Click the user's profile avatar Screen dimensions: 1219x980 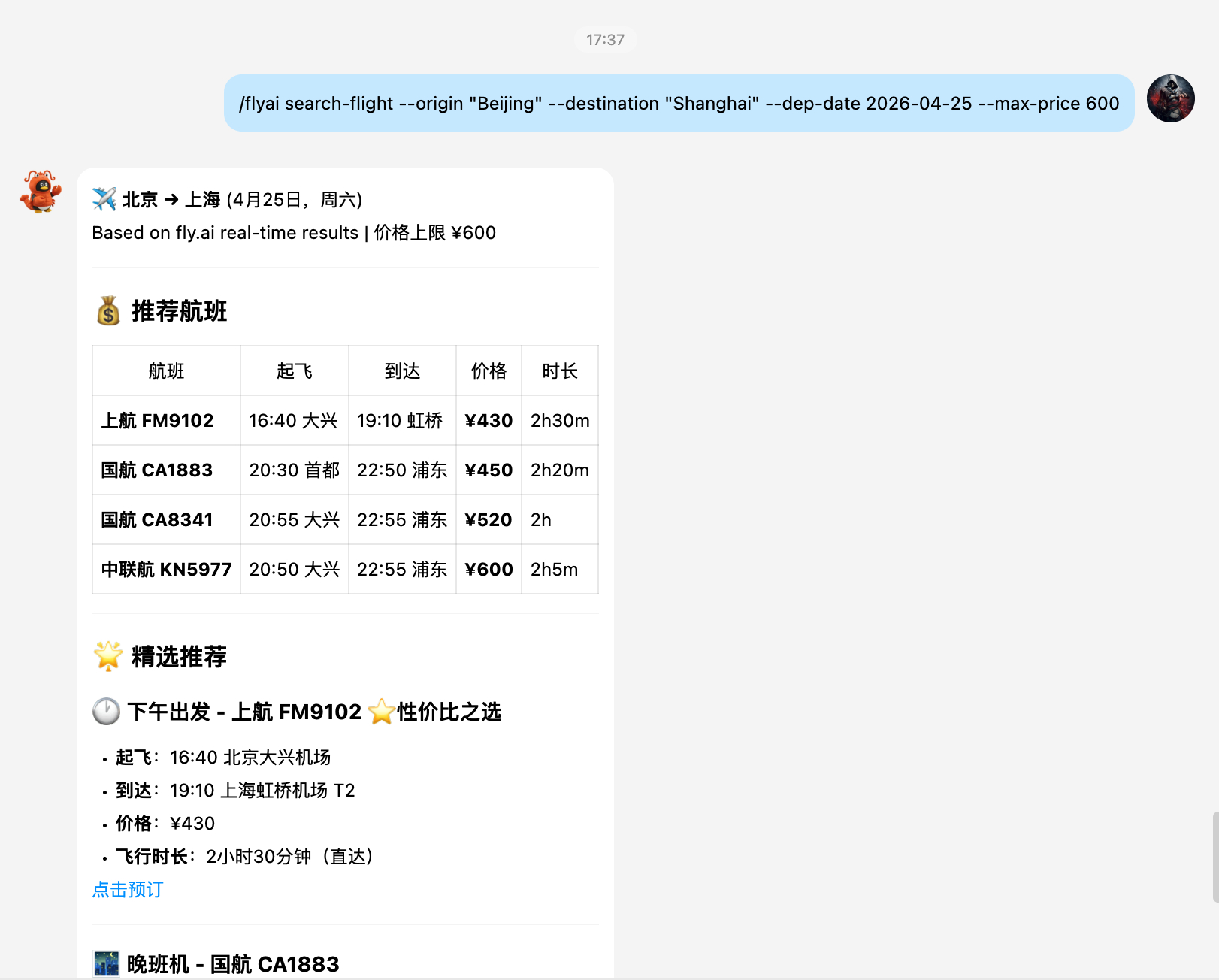pos(1170,98)
